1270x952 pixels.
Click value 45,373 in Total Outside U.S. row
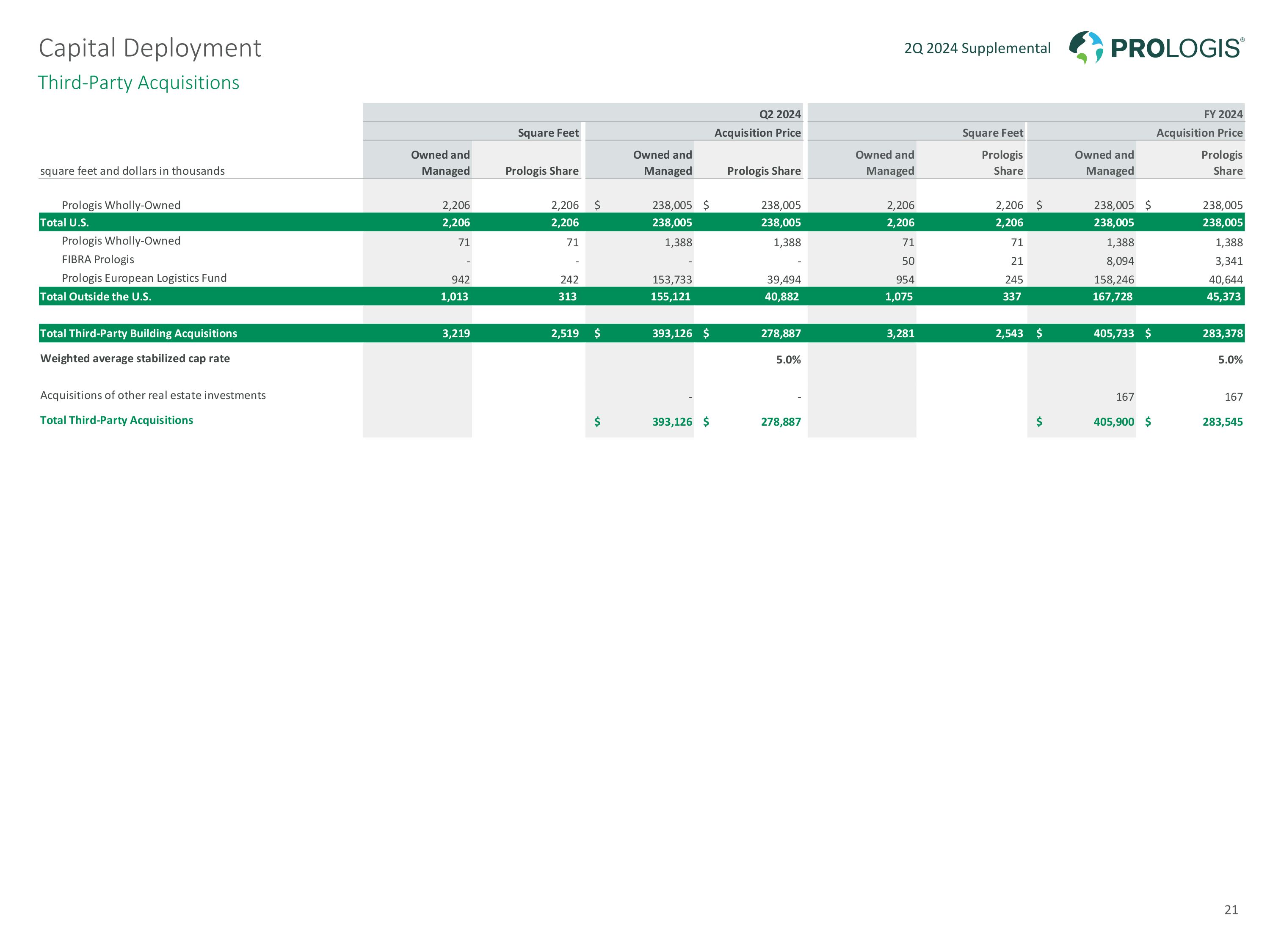click(1223, 297)
